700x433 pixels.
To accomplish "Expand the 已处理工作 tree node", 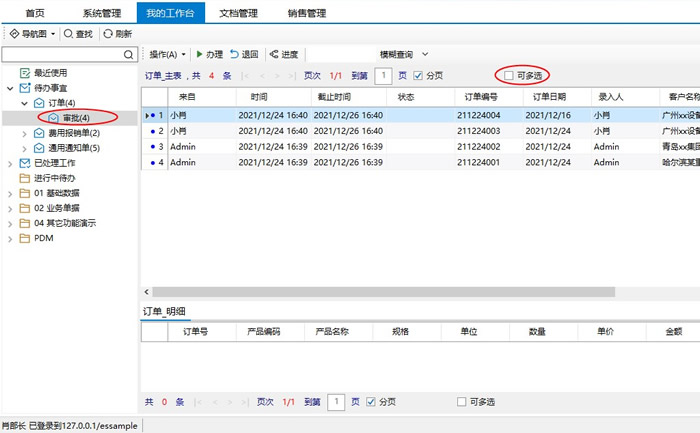I will coord(10,163).
